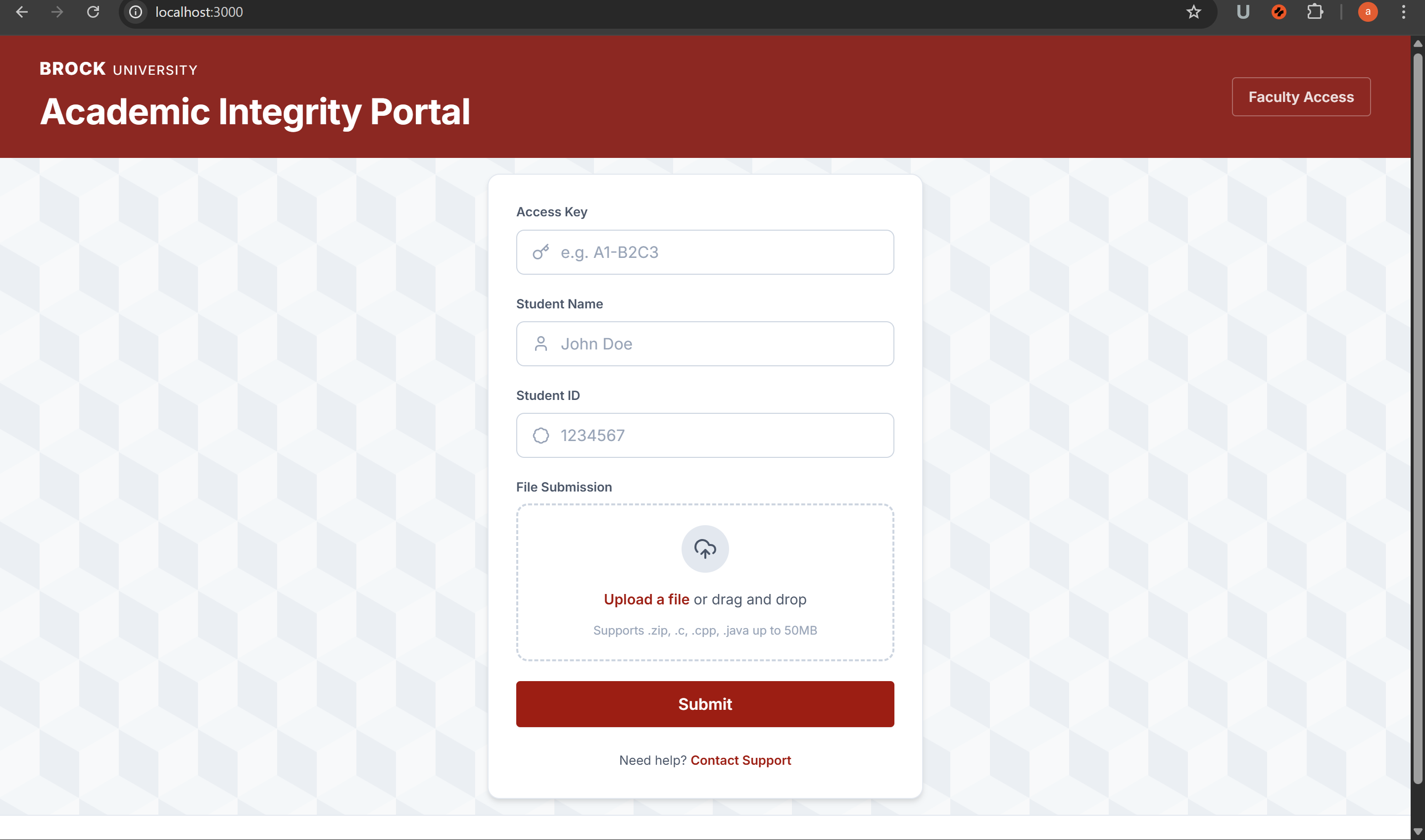
Task: View site information for localhost:3000
Action: (135, 12)
